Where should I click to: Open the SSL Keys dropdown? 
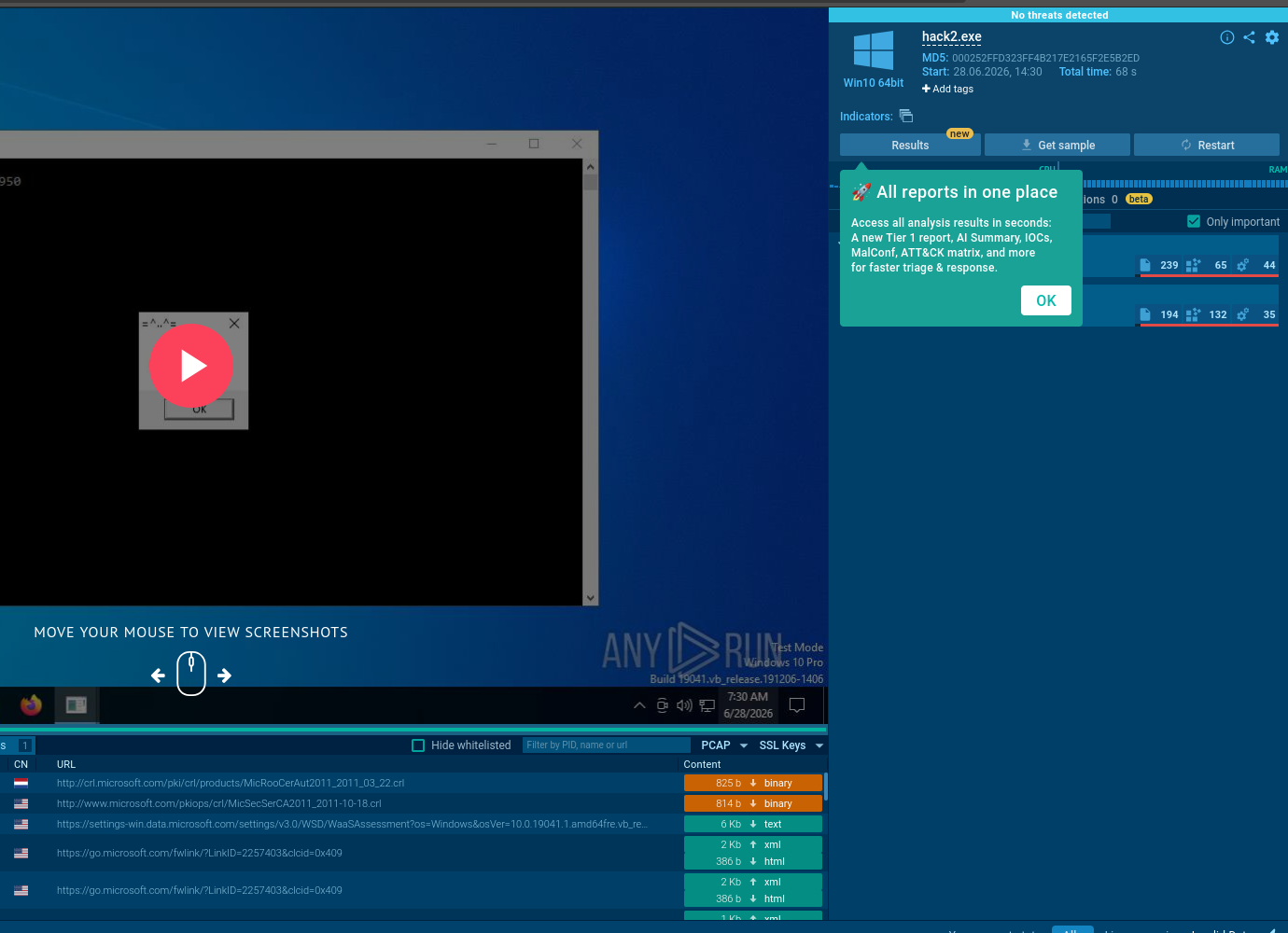[791, 745]
